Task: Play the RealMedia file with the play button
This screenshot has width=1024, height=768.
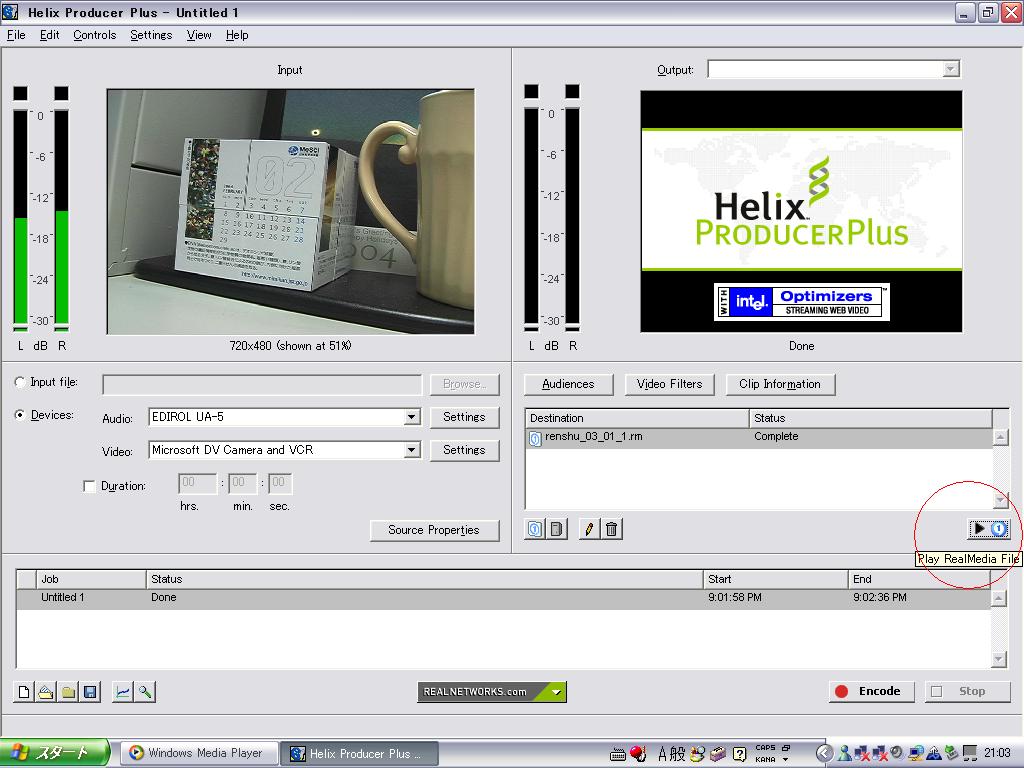Action: tap(988, 528)
